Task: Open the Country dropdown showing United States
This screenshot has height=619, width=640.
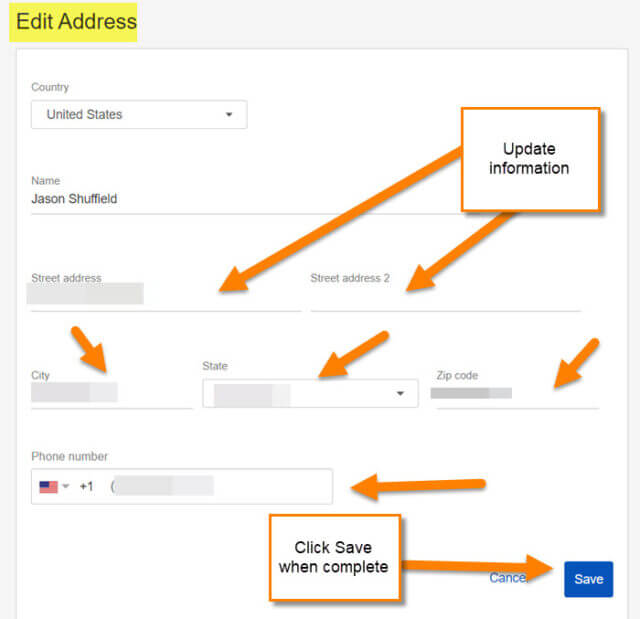Action: click(139, 115)
